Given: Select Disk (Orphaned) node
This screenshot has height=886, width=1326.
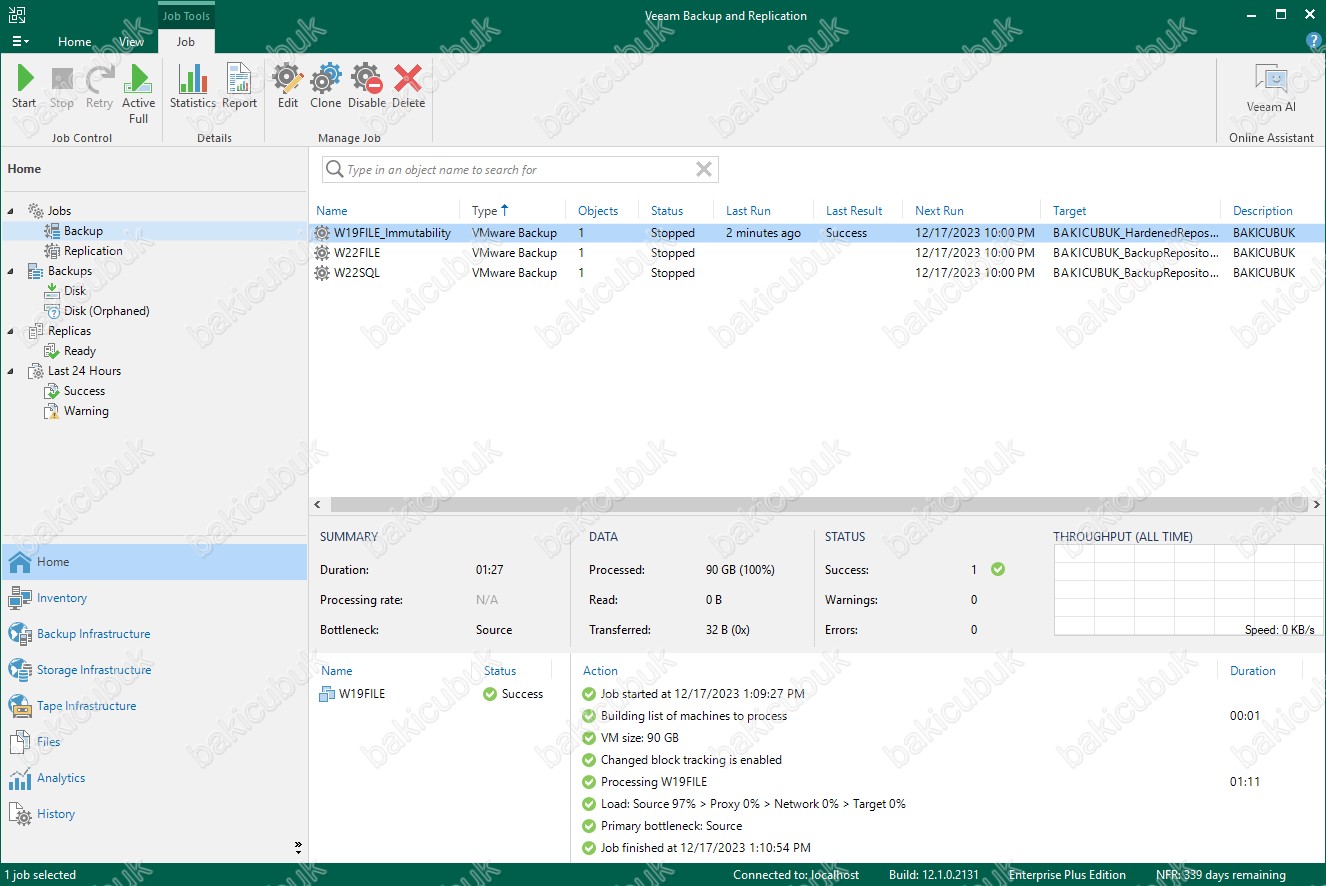Looking at the screenshot, I should click(106, 311).
